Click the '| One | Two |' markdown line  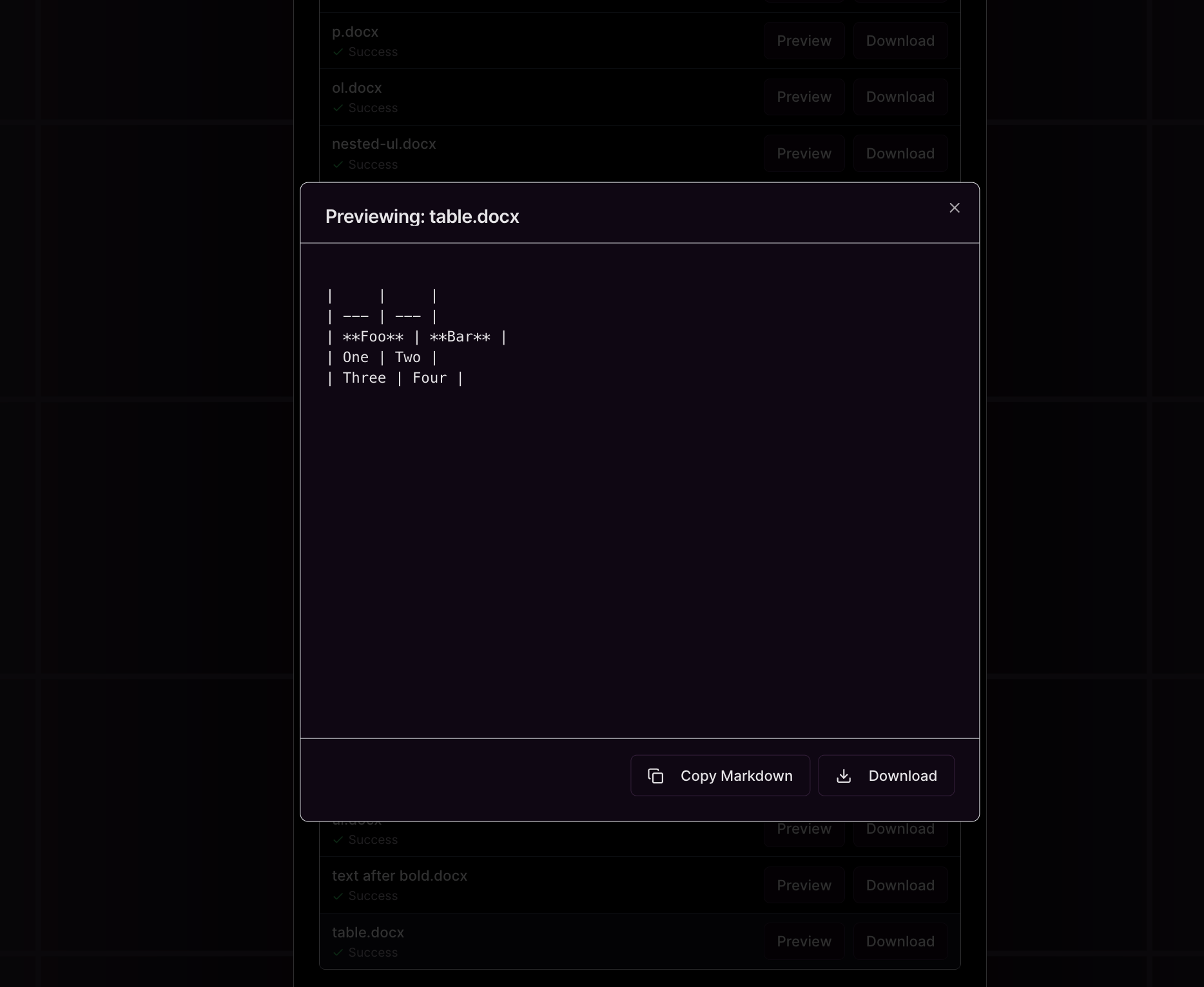[382, 358]
